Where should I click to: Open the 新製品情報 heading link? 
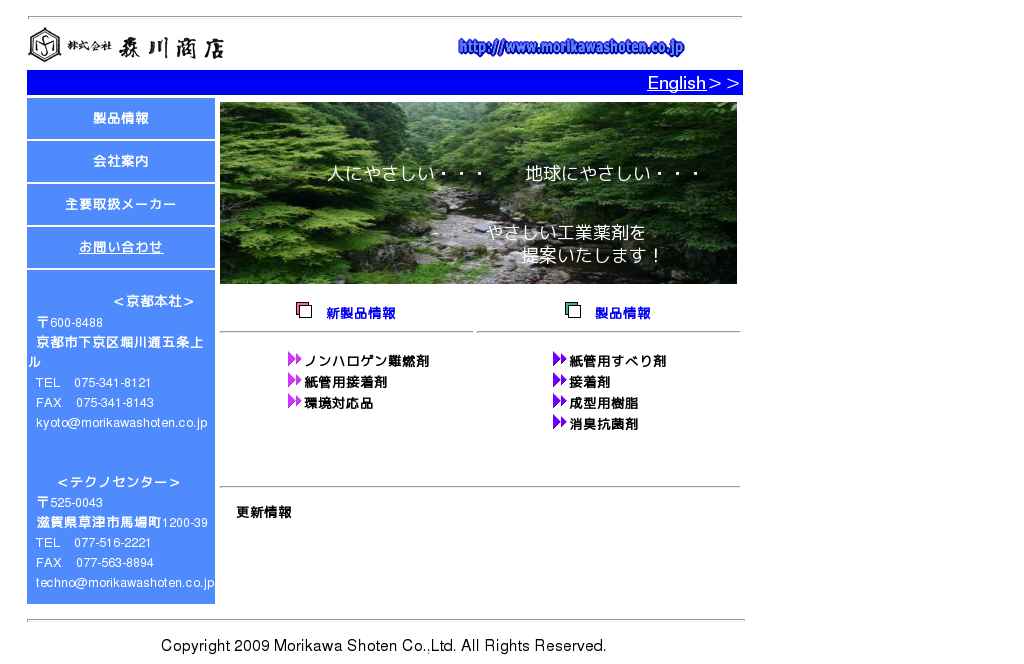tap(360, 313)
